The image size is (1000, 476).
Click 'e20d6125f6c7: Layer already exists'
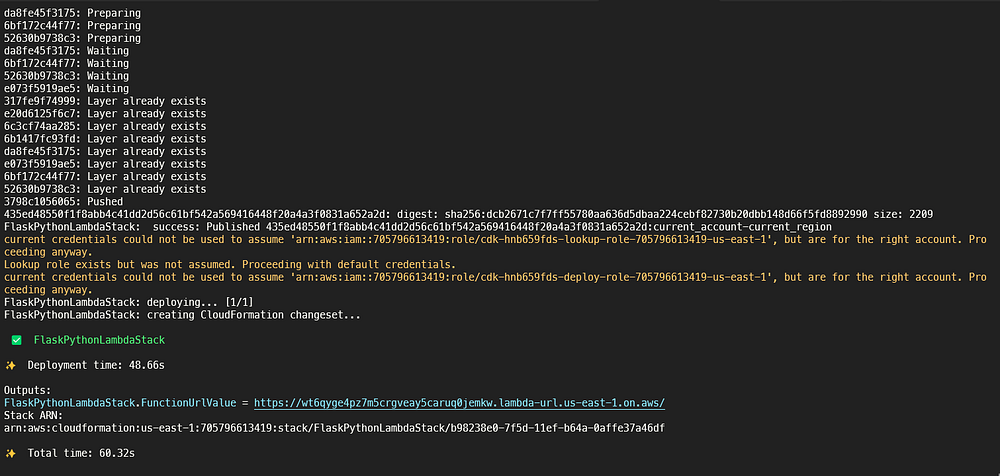tap(105, 114)
